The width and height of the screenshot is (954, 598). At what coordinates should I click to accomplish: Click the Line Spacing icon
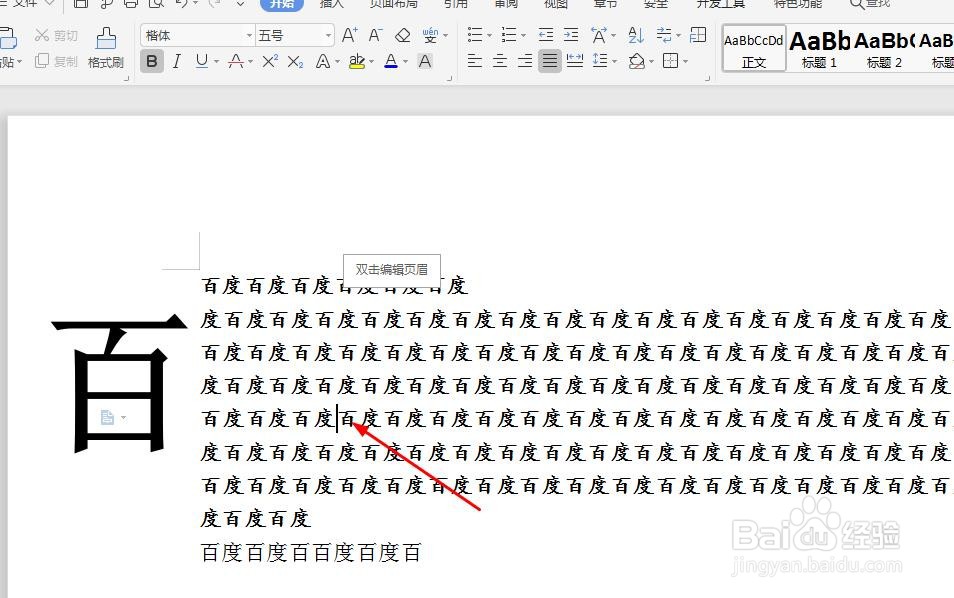(600, 61)
